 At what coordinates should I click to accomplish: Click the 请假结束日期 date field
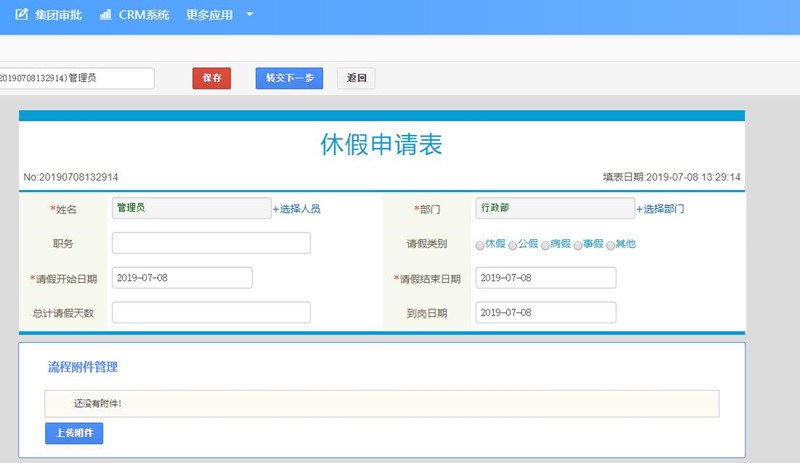pyautogui.click(x=546, y=278)
